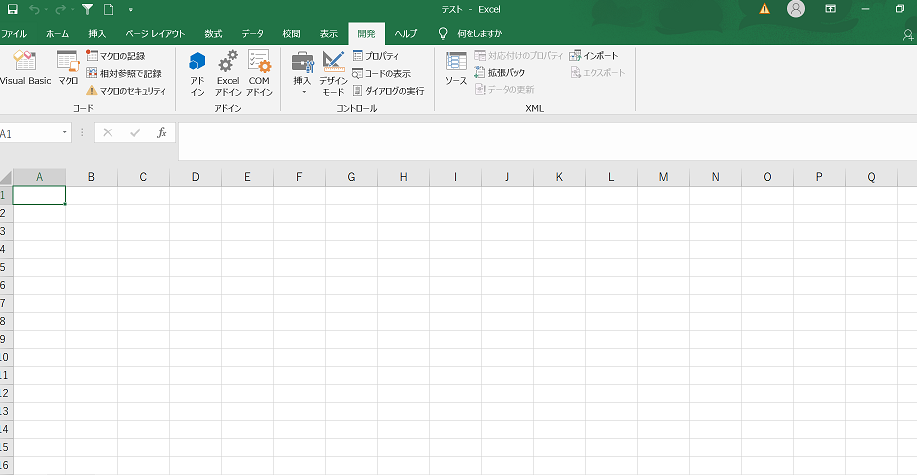Click the warning triangle in the title bar
917x475 pixels.
point(764,9)
